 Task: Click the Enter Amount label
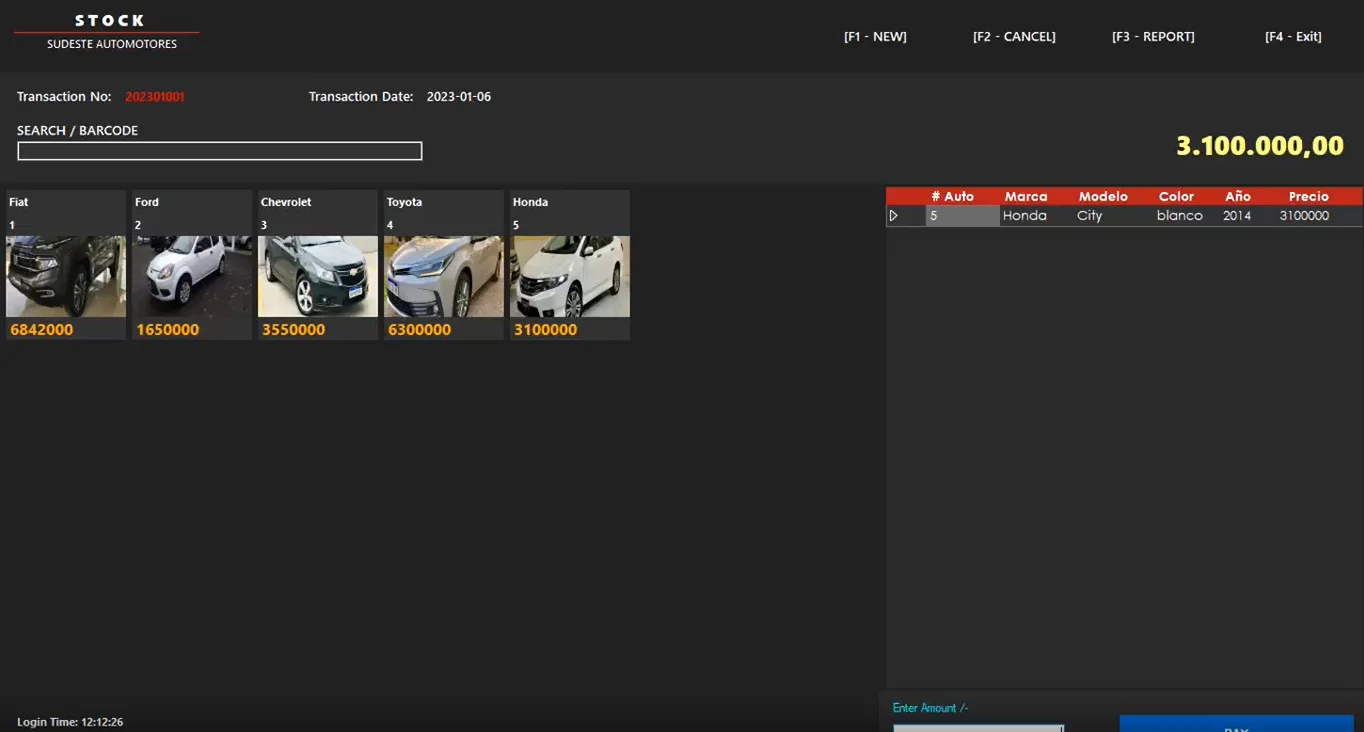click(x=931, y=708)
